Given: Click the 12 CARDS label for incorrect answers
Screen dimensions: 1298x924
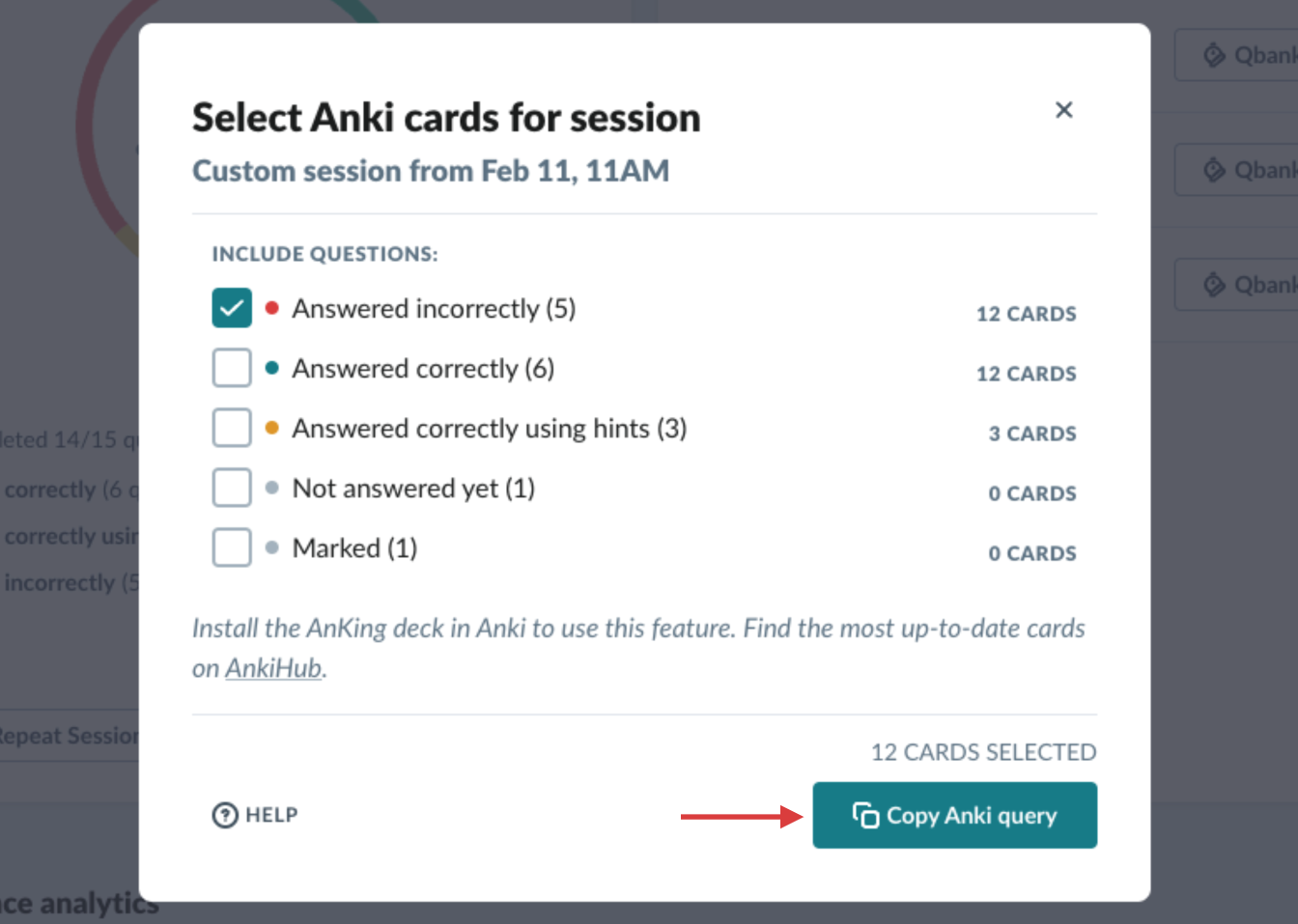Looking at the screenshot, I should pyautogui.click(x=1026, y=314).
